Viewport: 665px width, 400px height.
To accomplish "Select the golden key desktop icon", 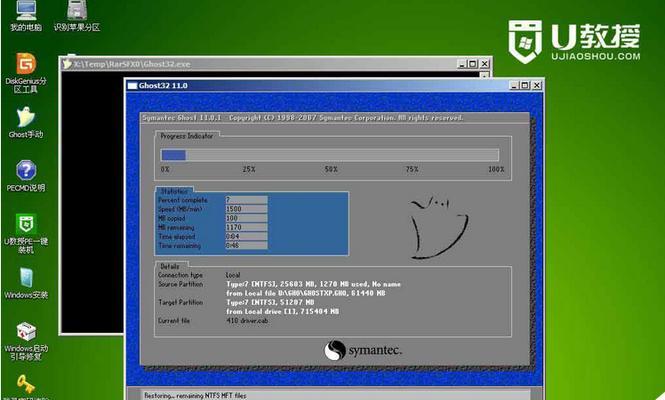I will coord(26,384).
